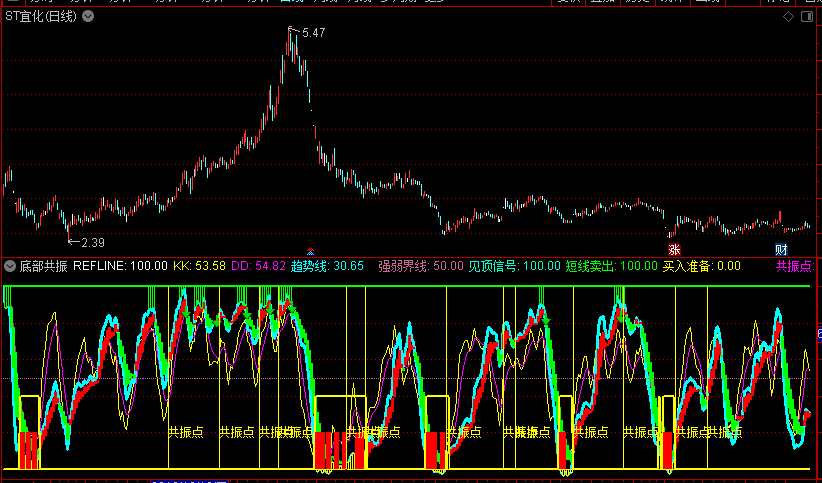
Task: Select the ST宜化(日线) chart title
Action: tap(41, 16)
